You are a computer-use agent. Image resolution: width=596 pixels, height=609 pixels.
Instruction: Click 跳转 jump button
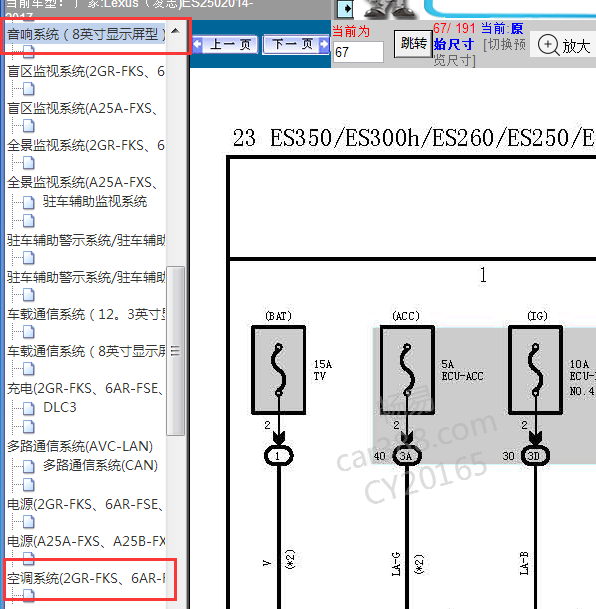click(414, 44)
